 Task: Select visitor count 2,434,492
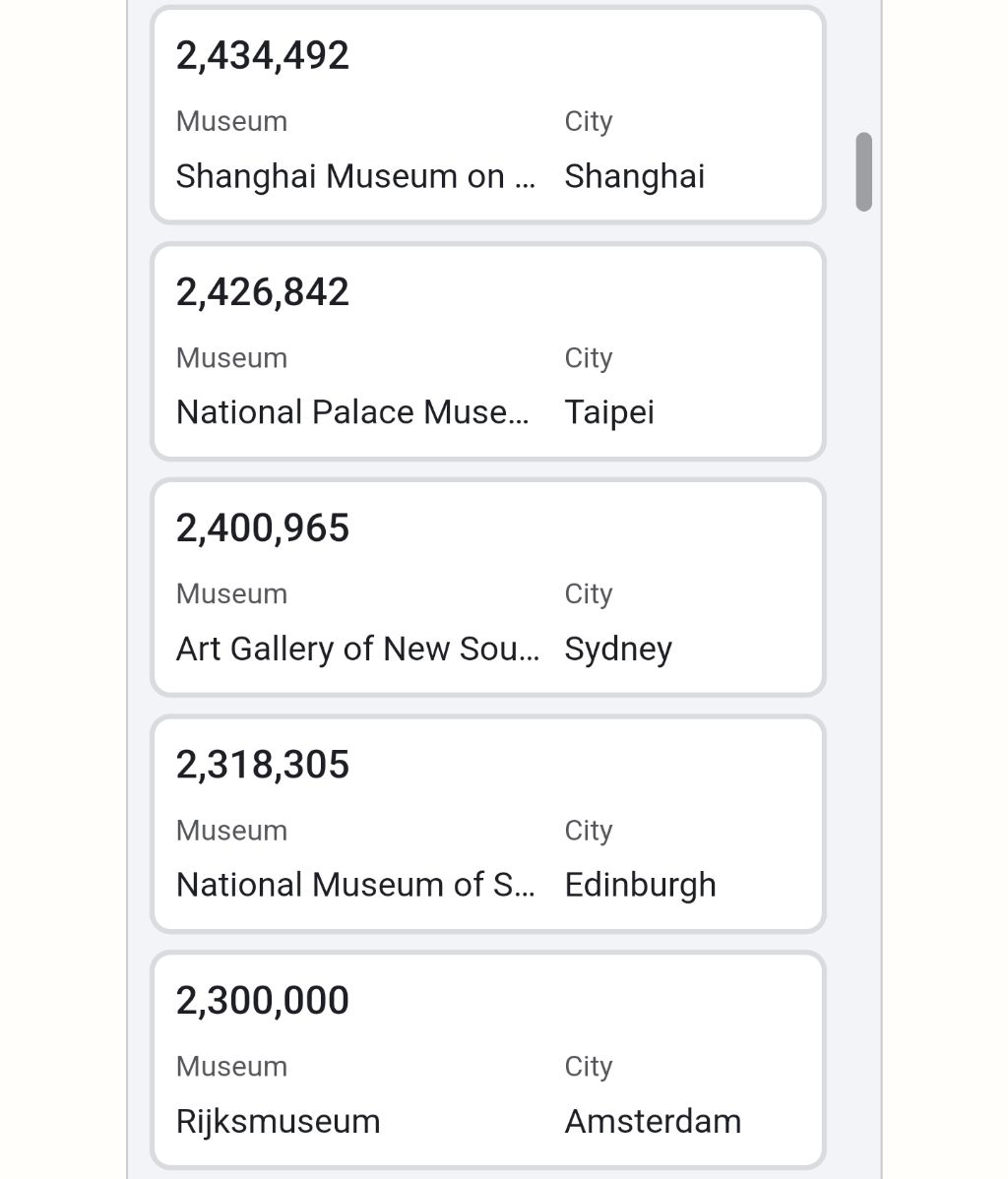click(263, 56)
